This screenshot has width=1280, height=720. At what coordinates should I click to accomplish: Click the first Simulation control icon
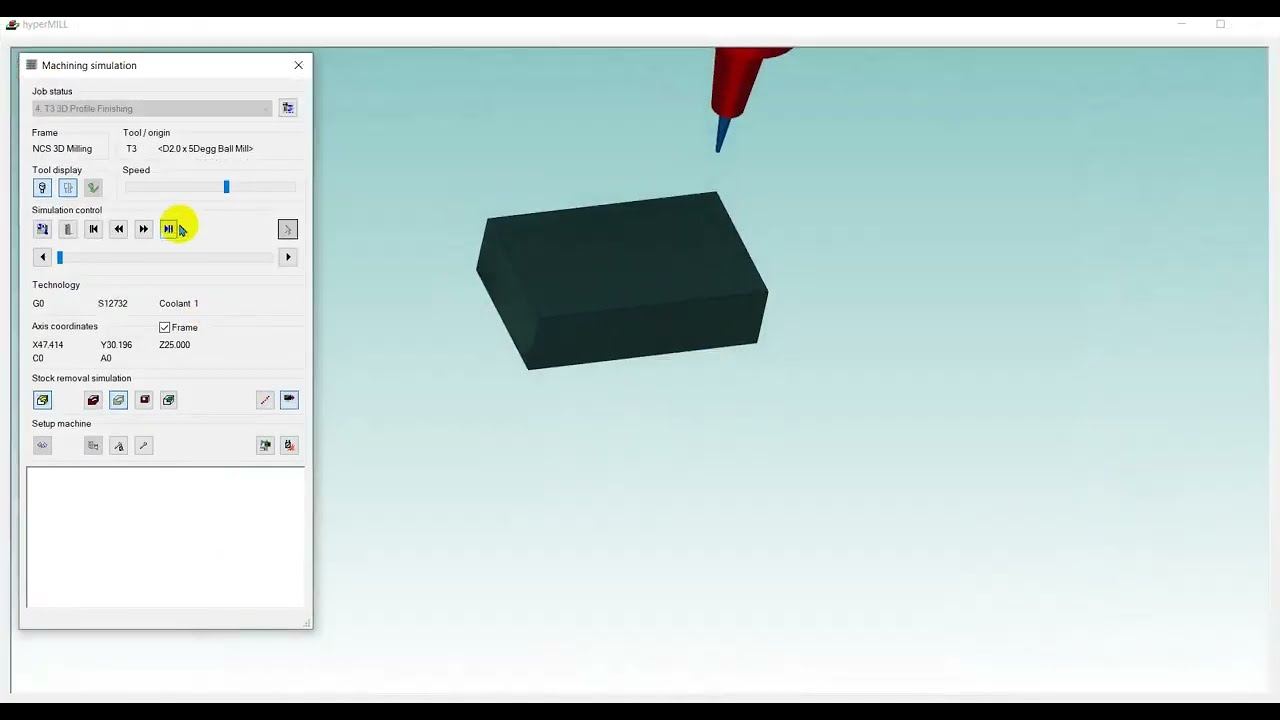click(42, 230)
